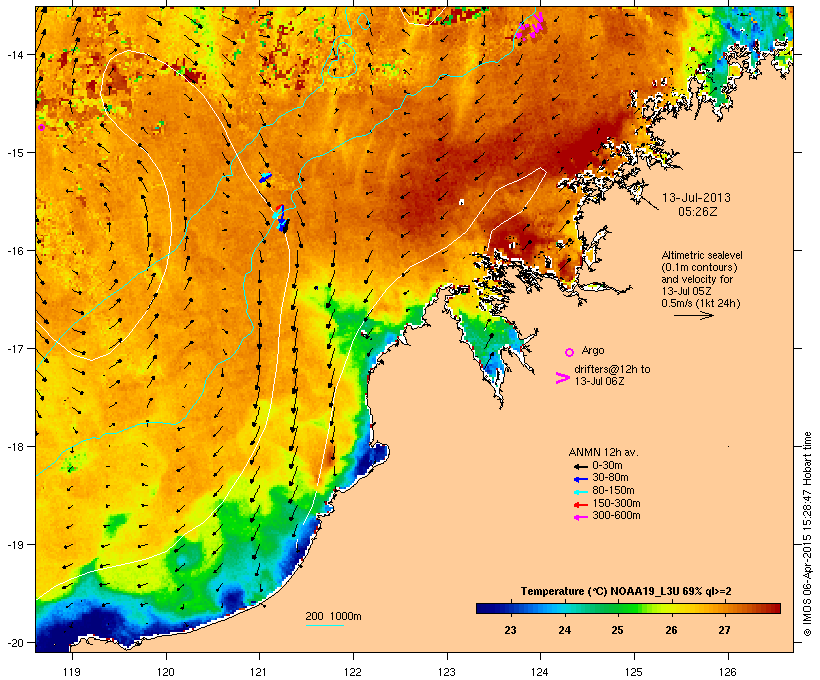Click the drifters@12h to label

click(612, 369)
